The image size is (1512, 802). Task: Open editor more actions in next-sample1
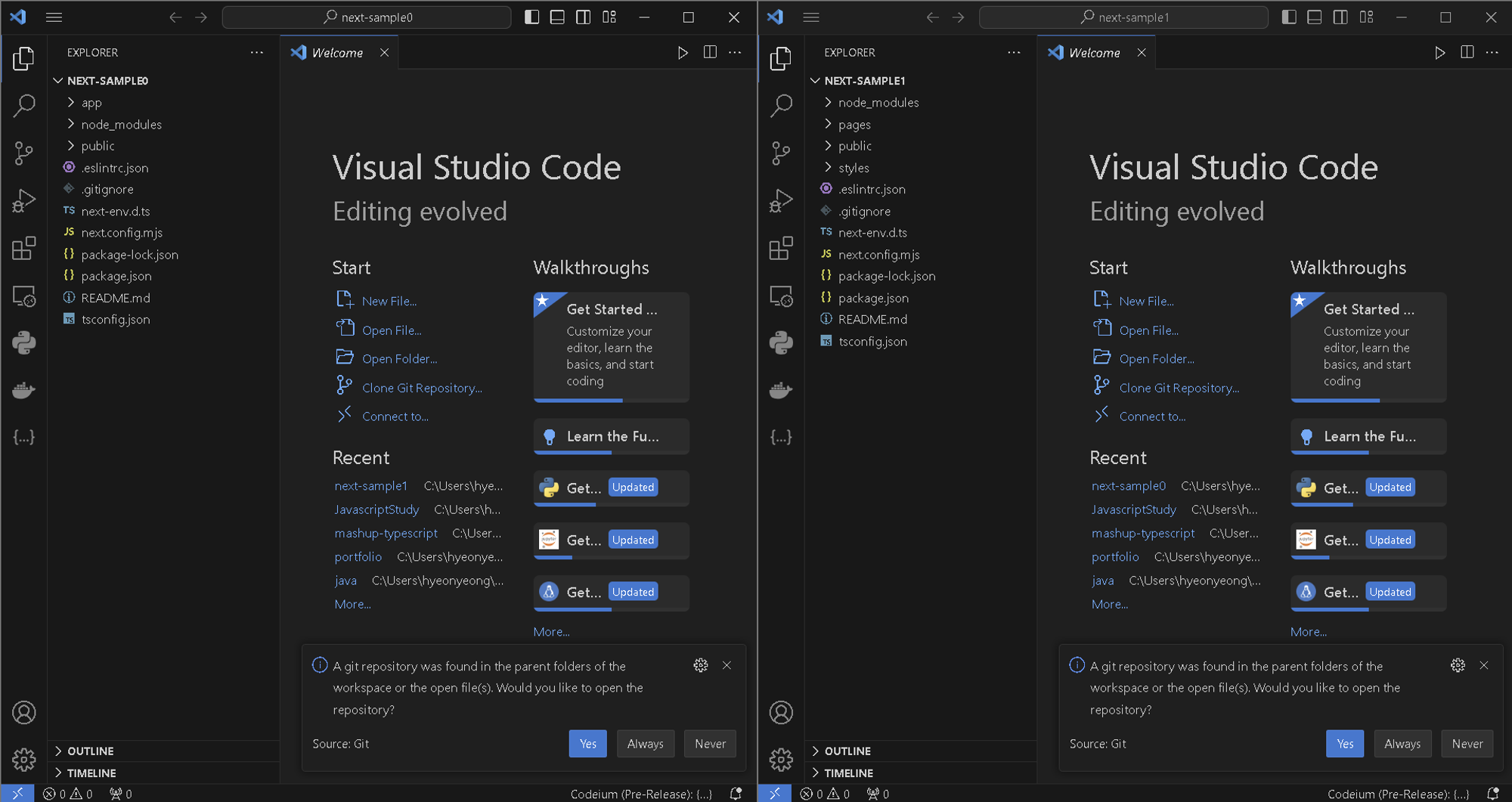(x=1492, y=52)
